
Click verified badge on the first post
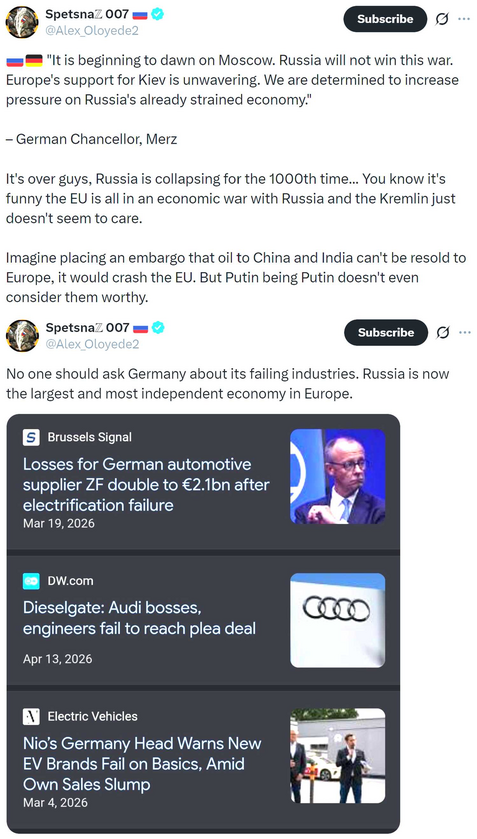tap(157, 14)
